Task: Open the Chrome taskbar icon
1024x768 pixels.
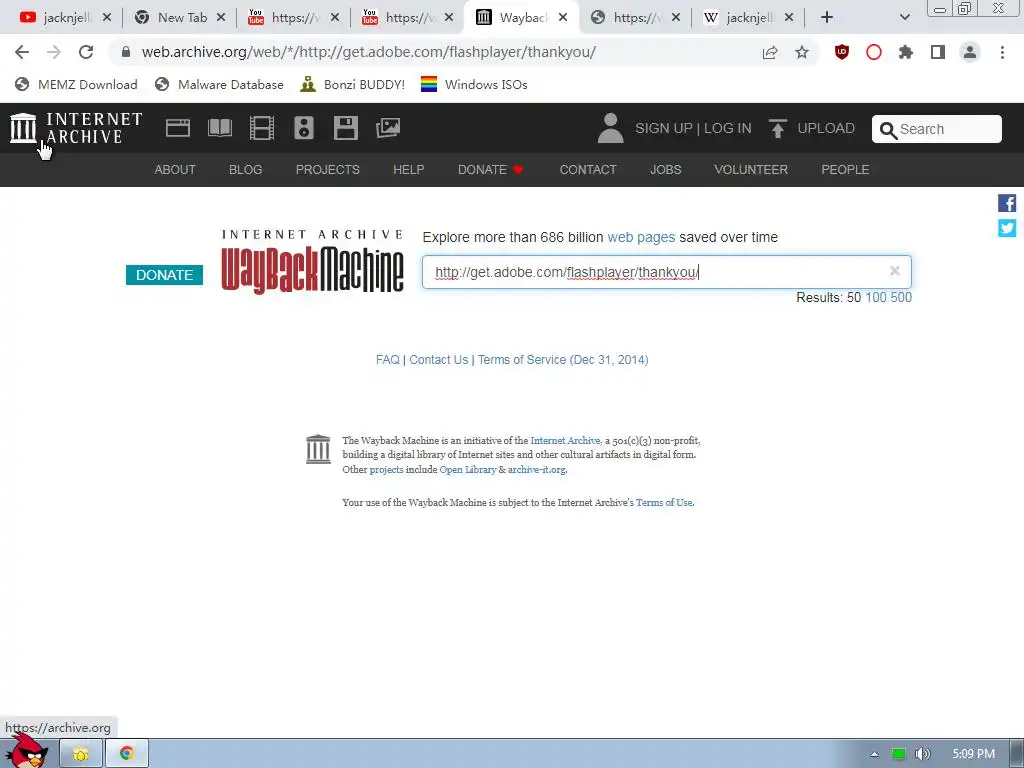Action: [127, 754]
